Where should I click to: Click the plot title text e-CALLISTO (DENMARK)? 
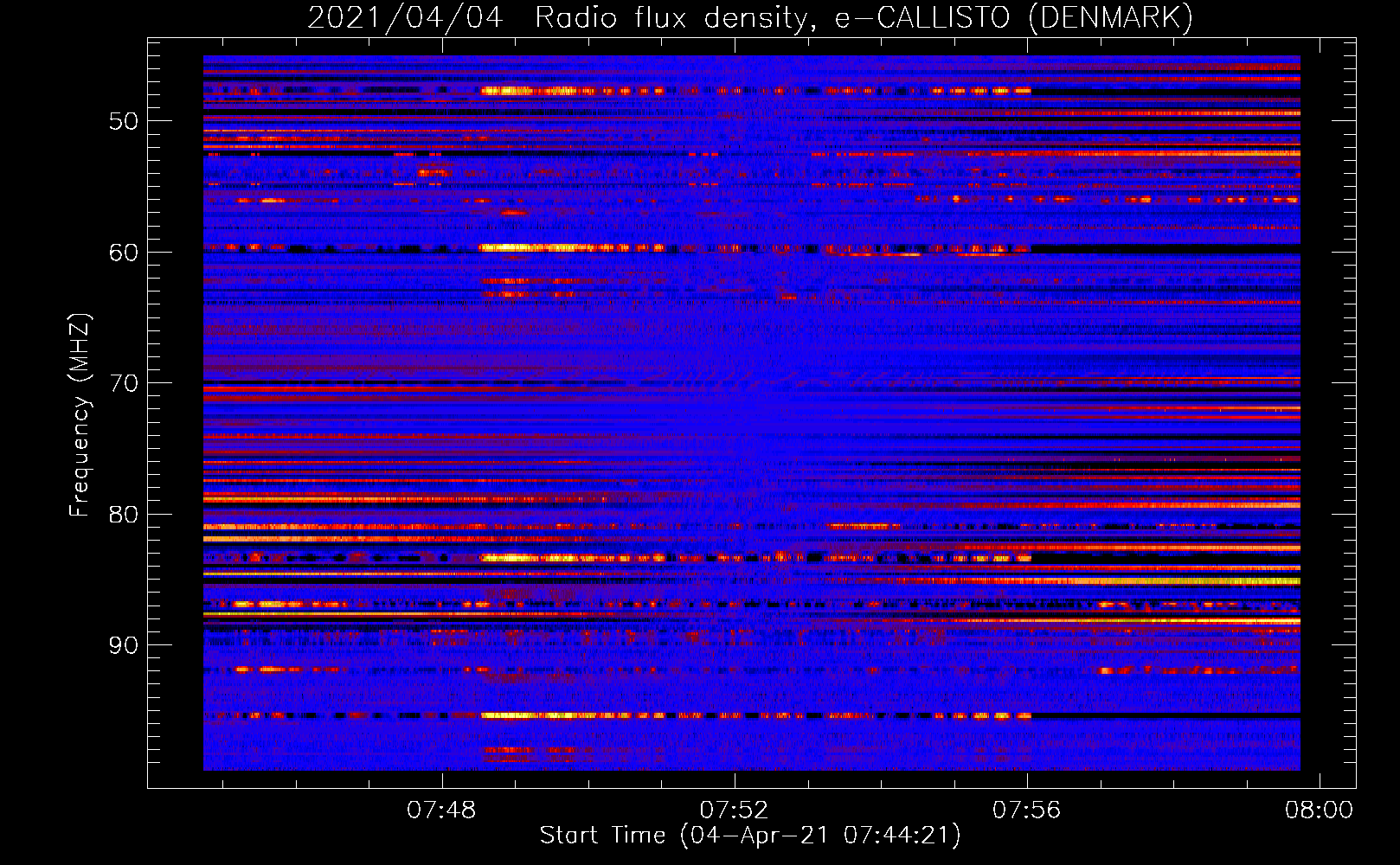coord(1013,17)
